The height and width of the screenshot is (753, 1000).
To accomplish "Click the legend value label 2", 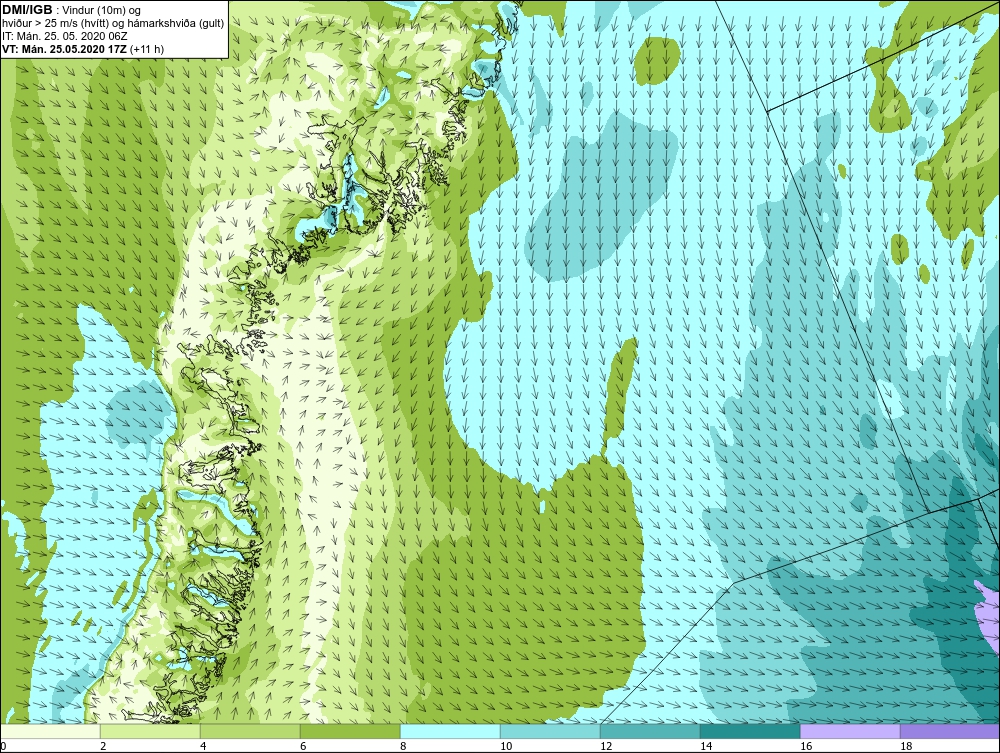I will pyautogui.click(x=103, y=746).
